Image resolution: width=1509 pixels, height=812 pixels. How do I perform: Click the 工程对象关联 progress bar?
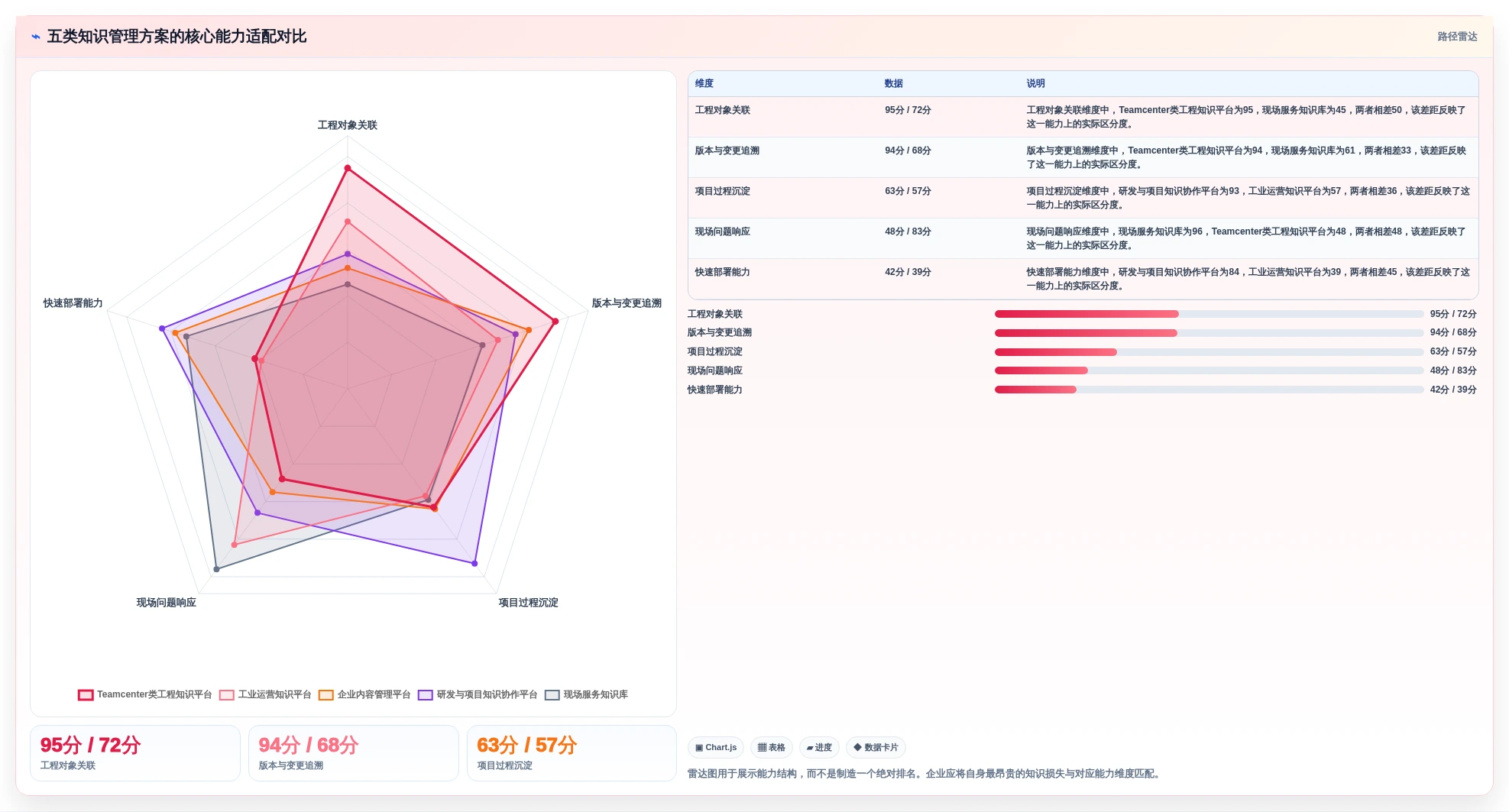(1209, 314)
